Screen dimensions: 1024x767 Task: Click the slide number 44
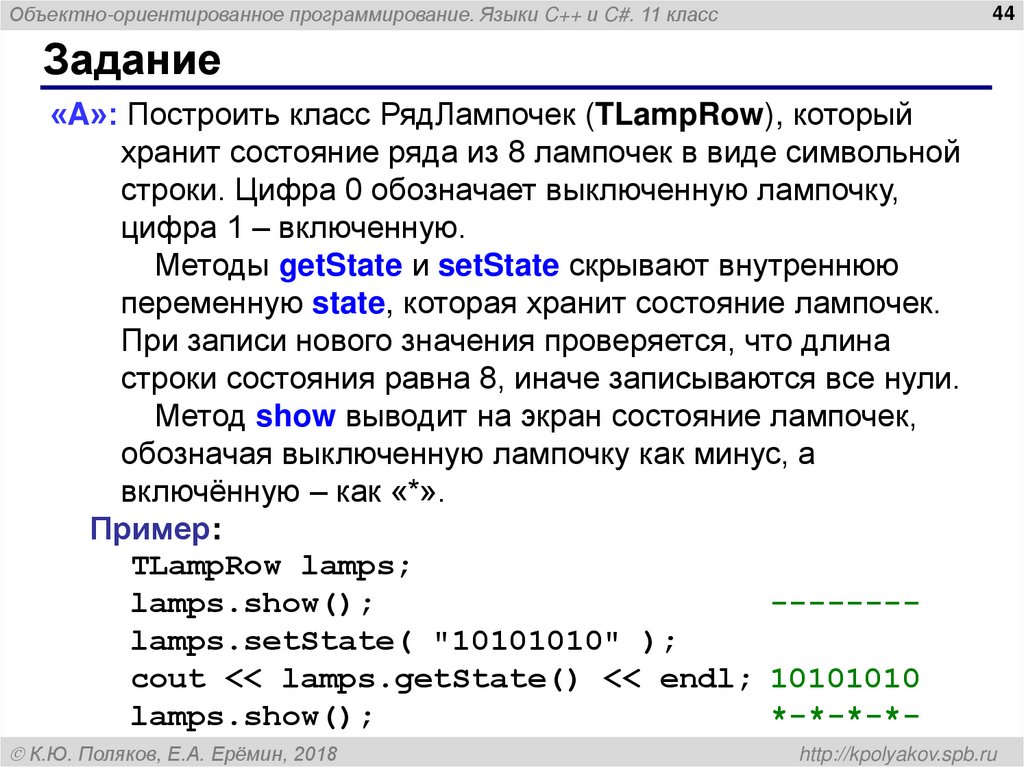click(x=1002, y=12)
